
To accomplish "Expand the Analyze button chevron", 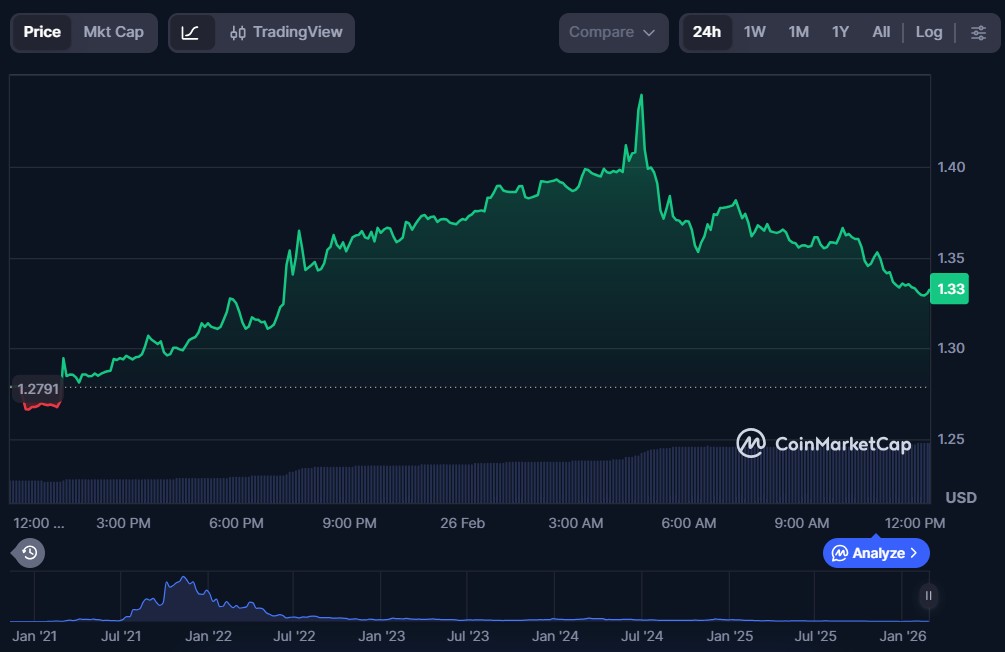I will [914, 553].
